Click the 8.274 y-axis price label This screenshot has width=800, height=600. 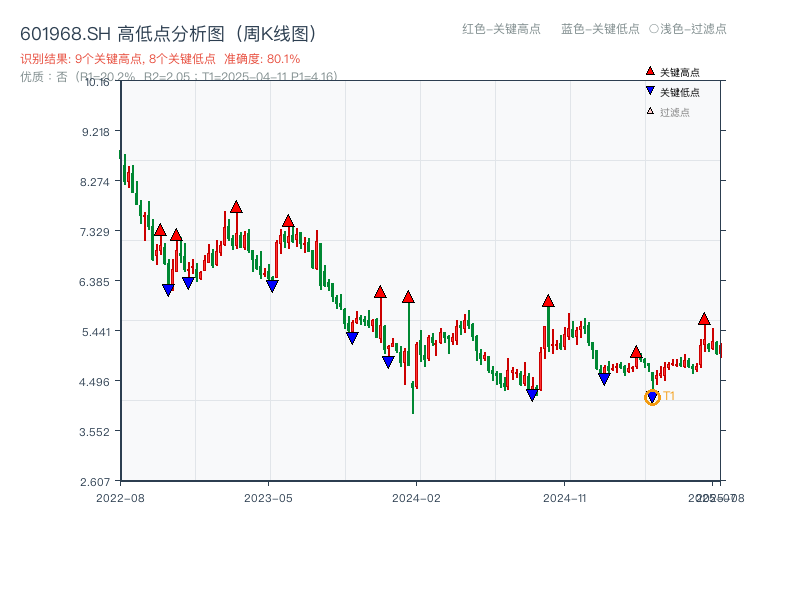click(x=95, y=182)
